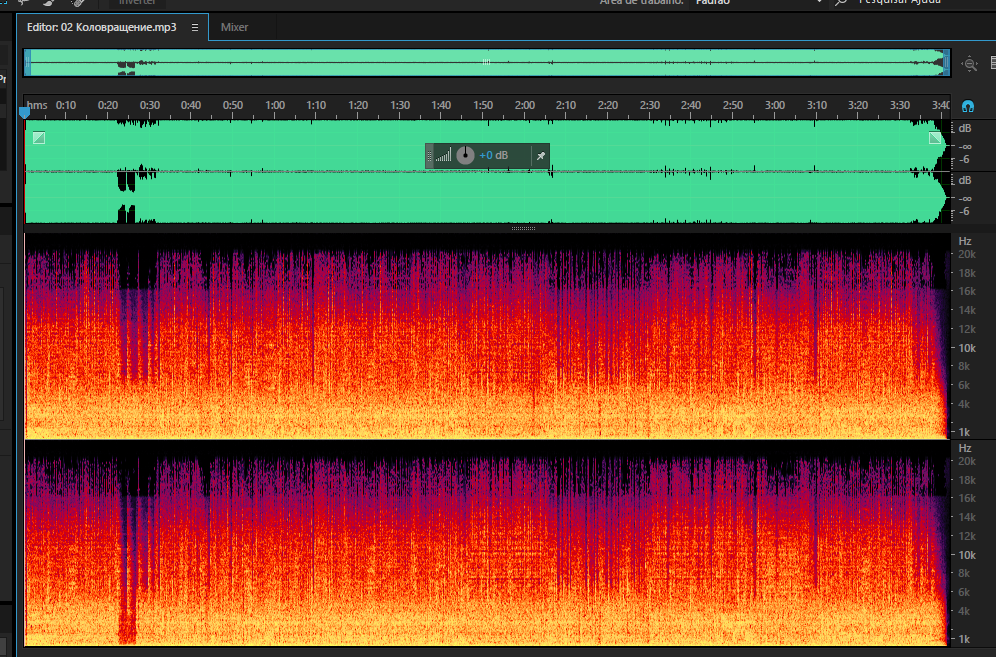Click 10k on lower spectrogram frequency scale

point(967,555)
